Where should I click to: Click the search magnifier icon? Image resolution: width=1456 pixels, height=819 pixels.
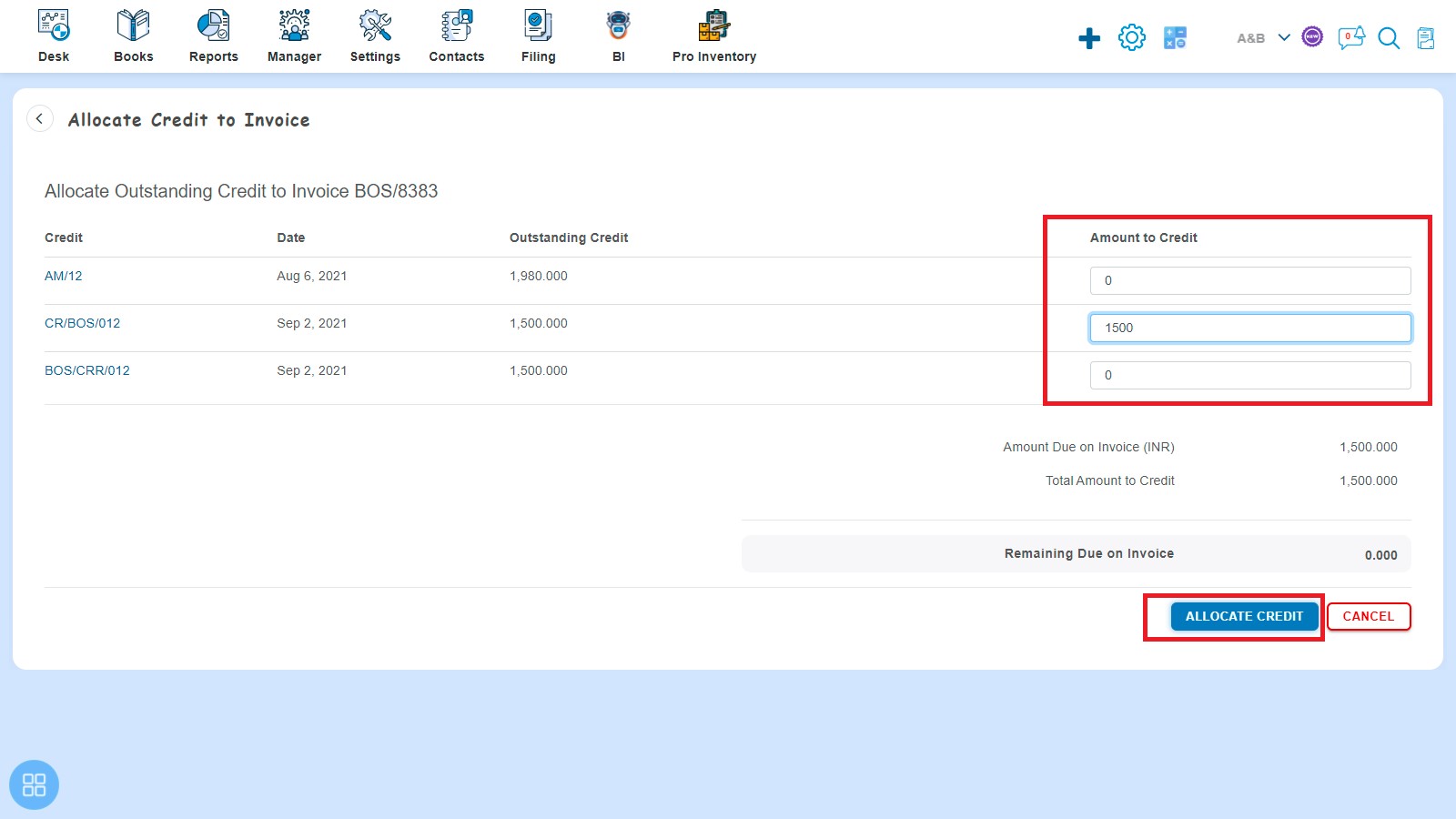point(1389,38)
